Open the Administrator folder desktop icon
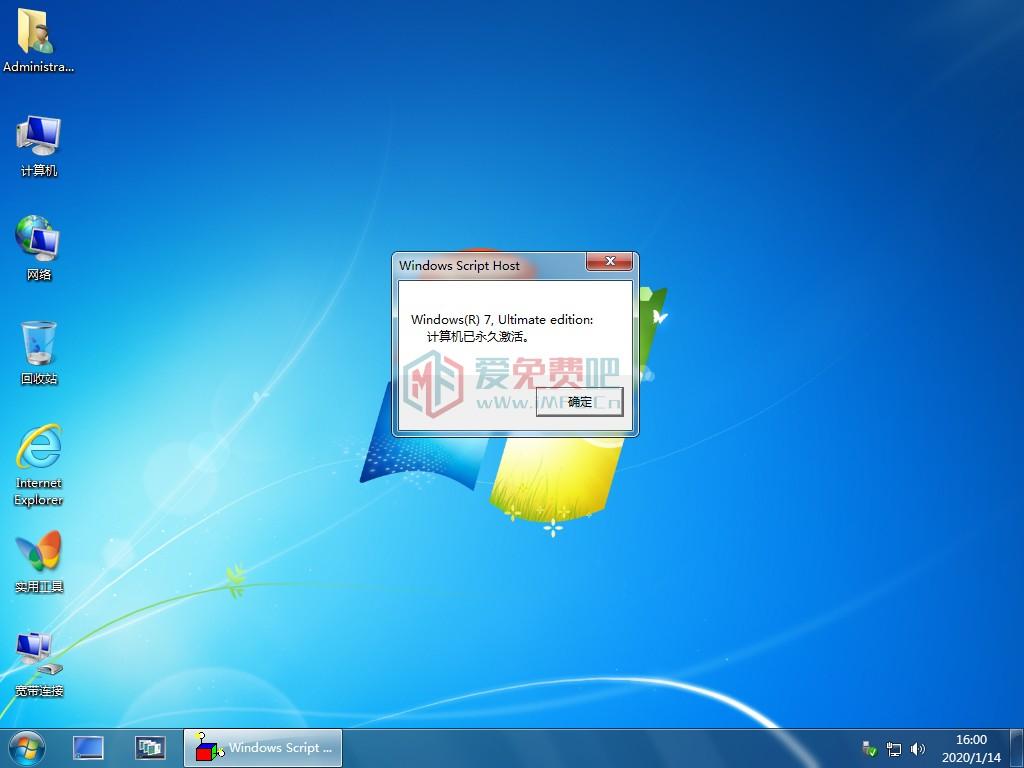Screen dimensions: 1024x768 coord(37,39)
